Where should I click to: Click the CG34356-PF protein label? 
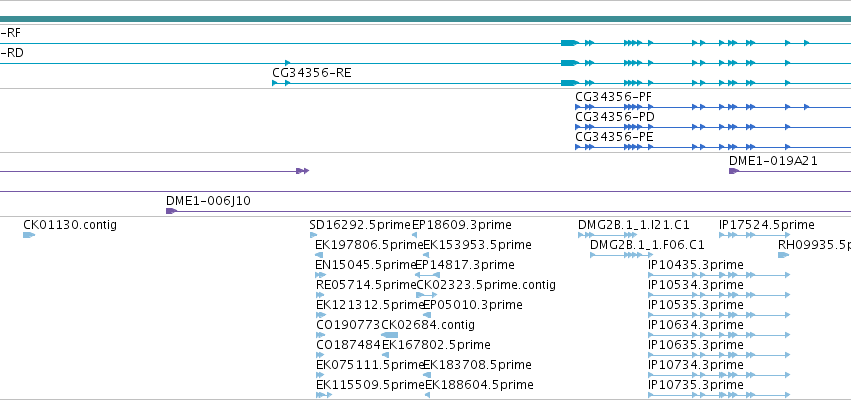point(613,97)
